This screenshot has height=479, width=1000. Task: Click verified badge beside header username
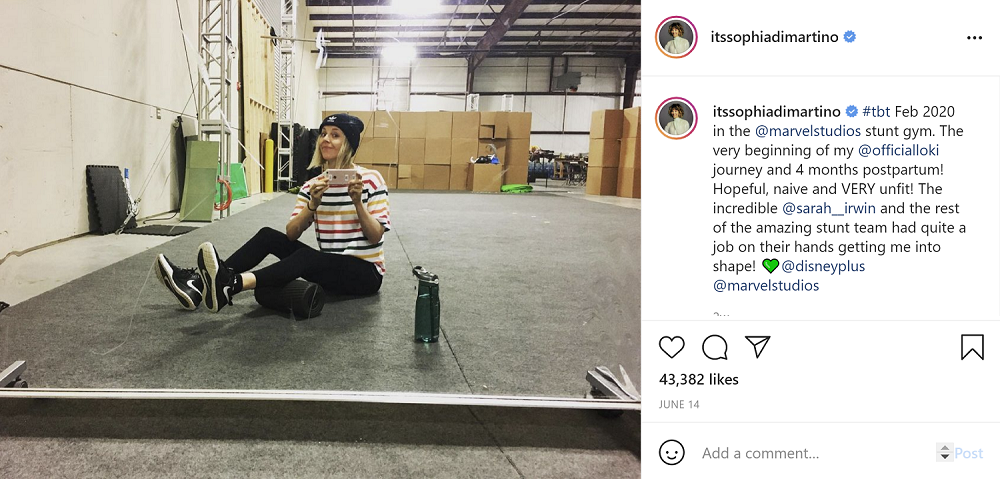849,38
